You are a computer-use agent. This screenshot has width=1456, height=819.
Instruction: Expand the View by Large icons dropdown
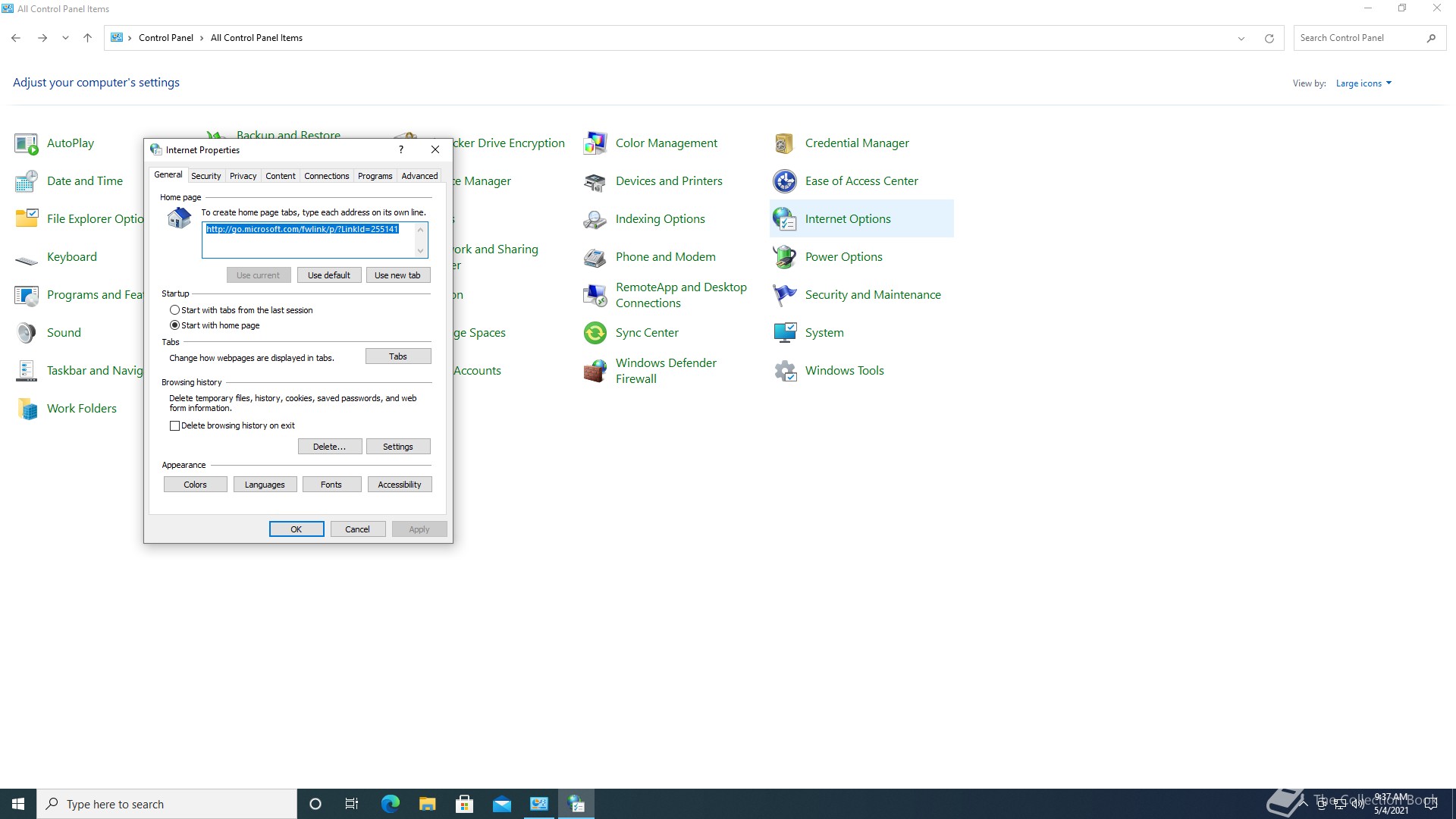(x=1363, y=83)
